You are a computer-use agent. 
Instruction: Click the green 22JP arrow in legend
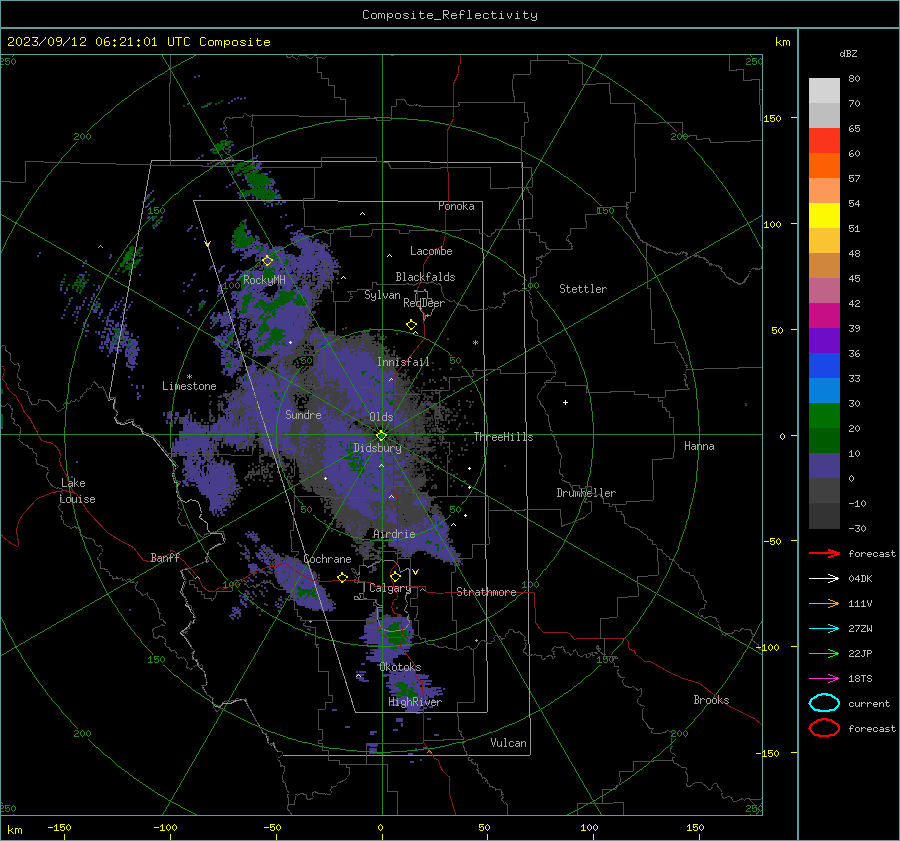point(824,653)
